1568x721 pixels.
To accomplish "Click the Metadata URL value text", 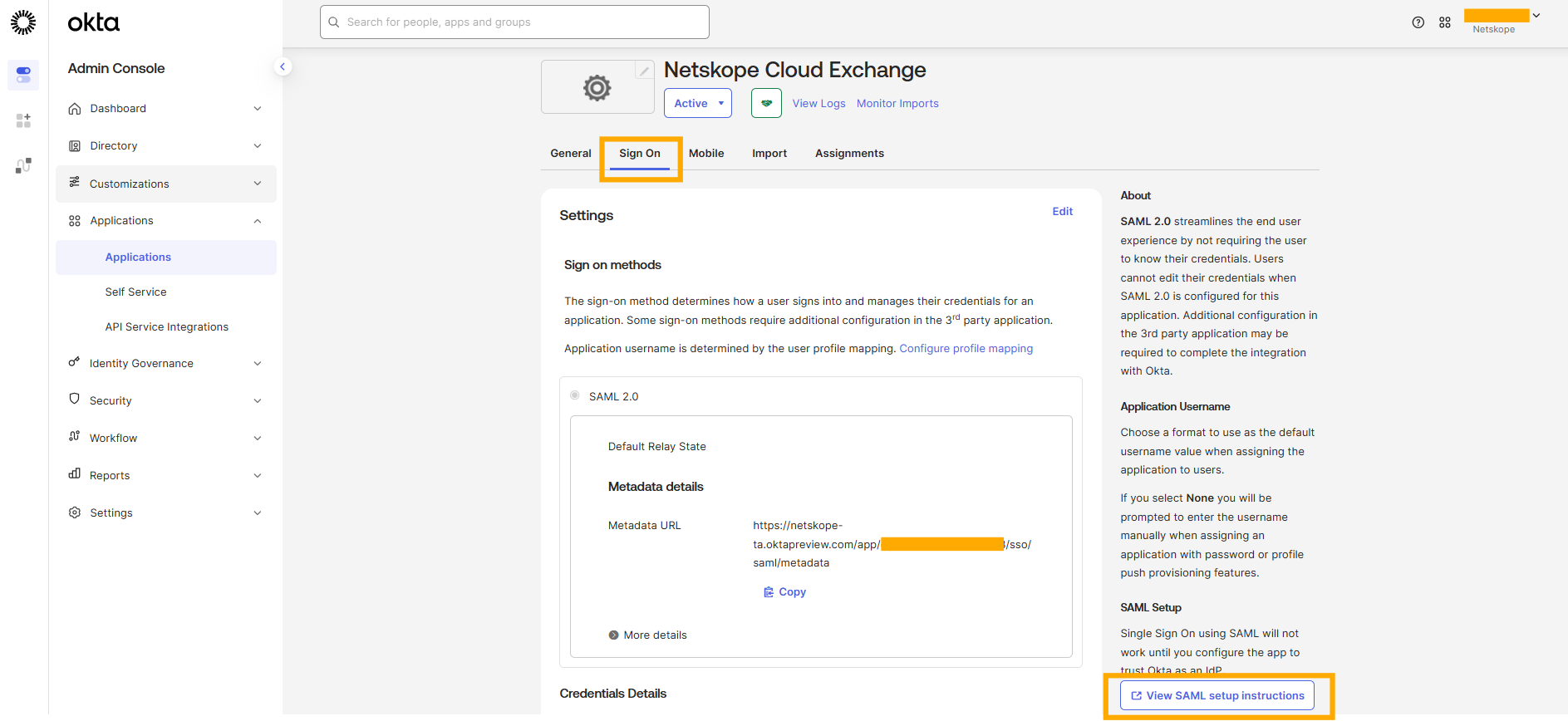I will click(892, 544).
